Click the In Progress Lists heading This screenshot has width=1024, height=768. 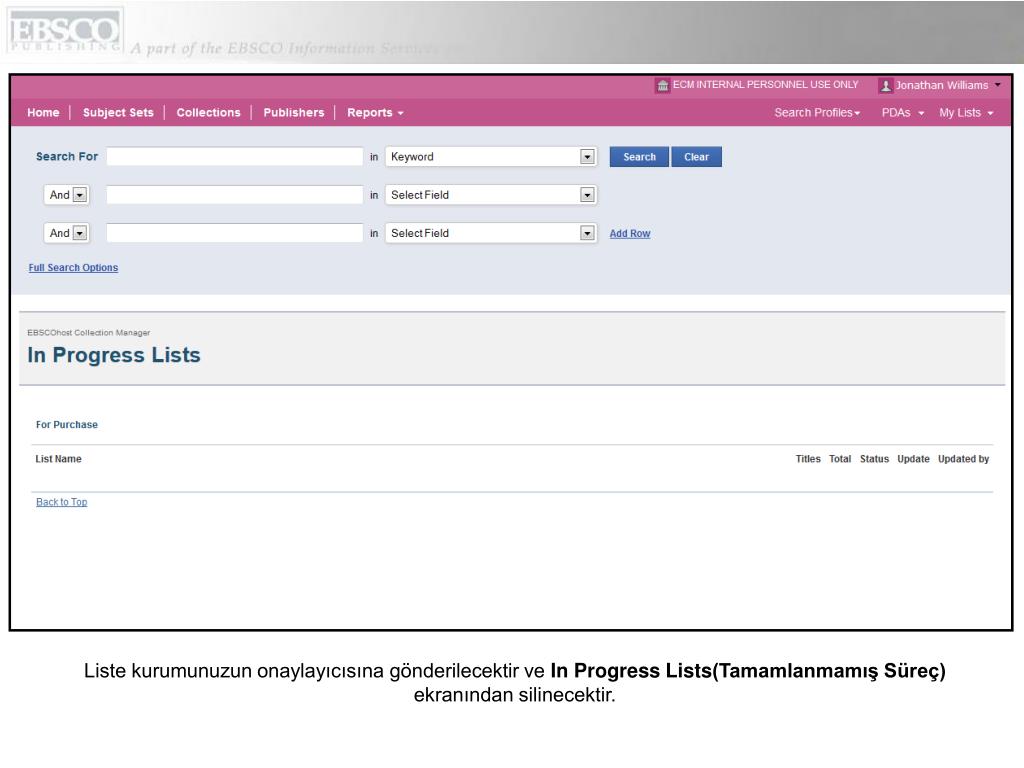coord(114,355)
